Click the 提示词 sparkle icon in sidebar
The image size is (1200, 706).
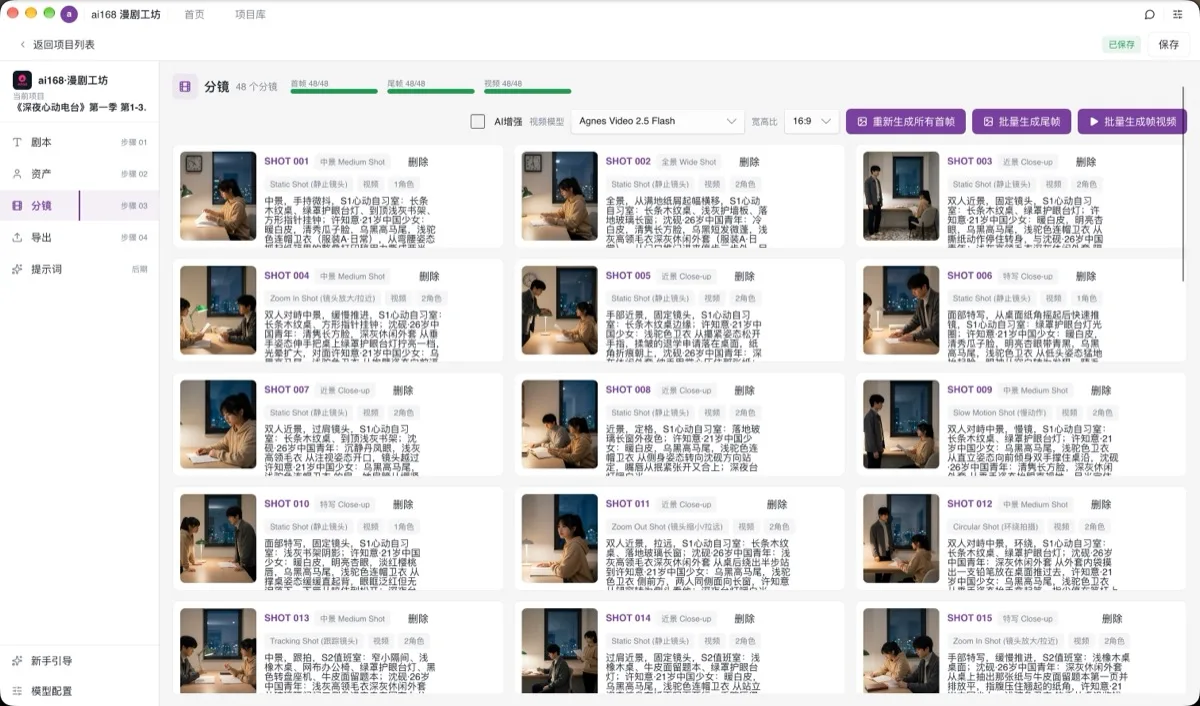(17, 270)
